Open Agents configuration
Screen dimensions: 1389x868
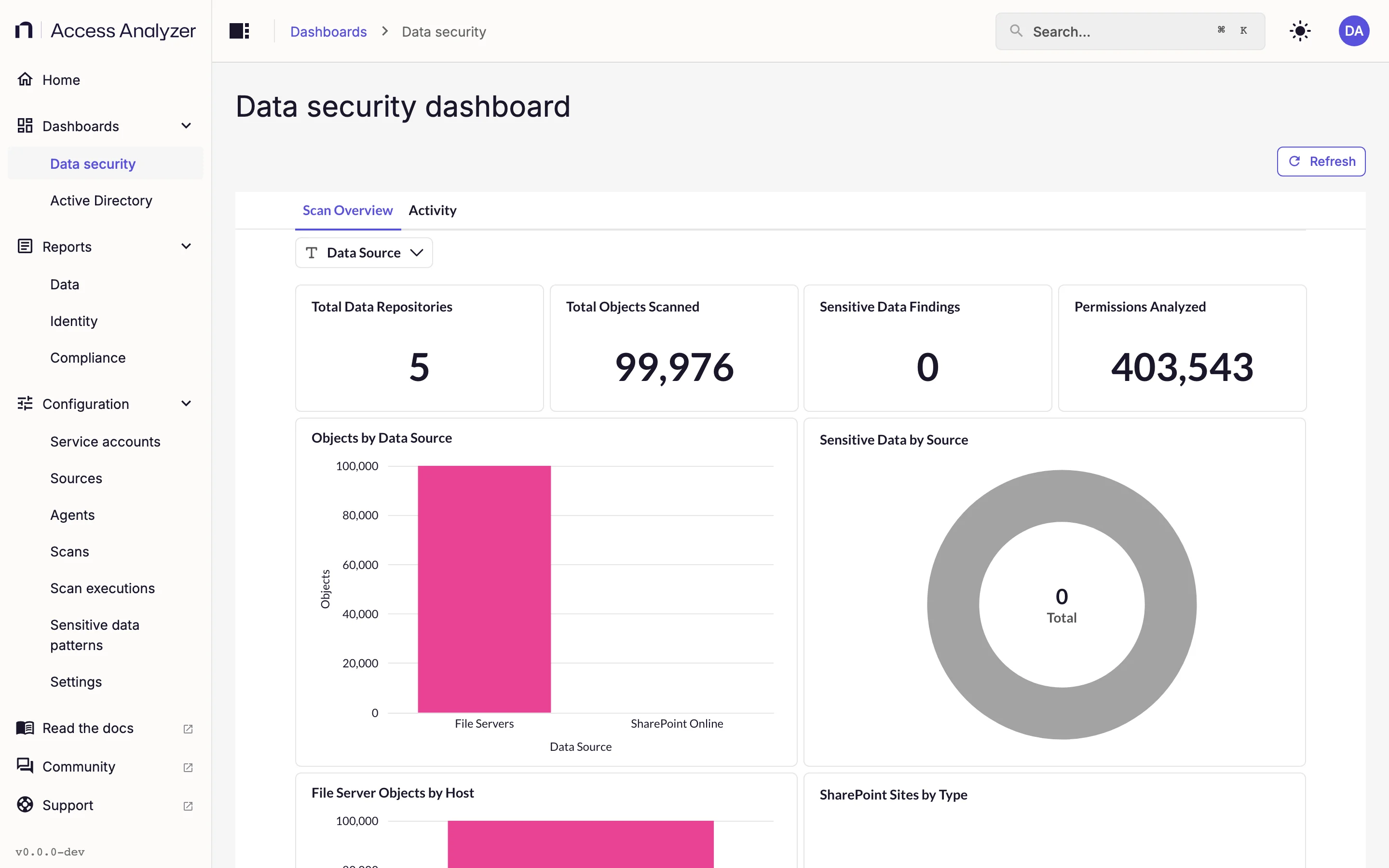72,515
